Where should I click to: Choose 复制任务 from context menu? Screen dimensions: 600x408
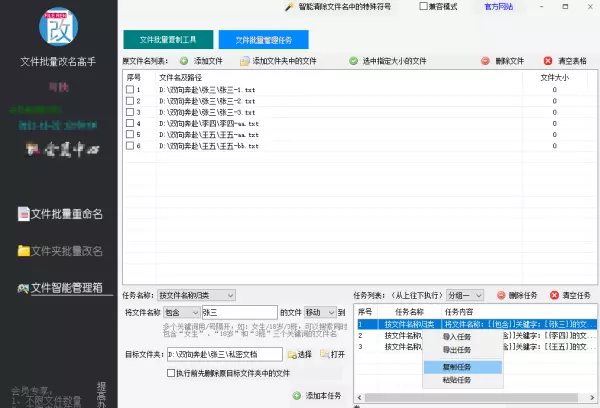[x=463, y=367]
